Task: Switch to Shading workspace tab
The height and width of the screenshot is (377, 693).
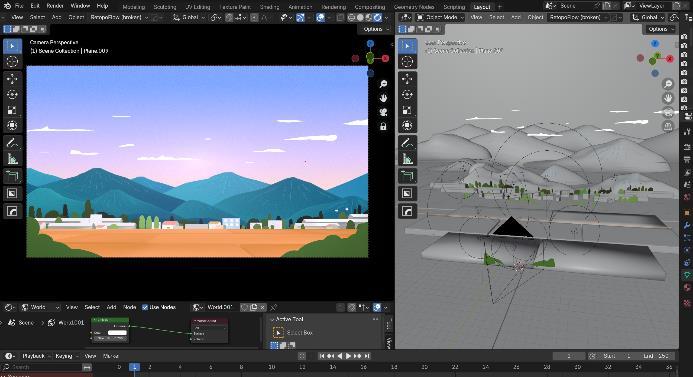Action: tap(269, 7)
